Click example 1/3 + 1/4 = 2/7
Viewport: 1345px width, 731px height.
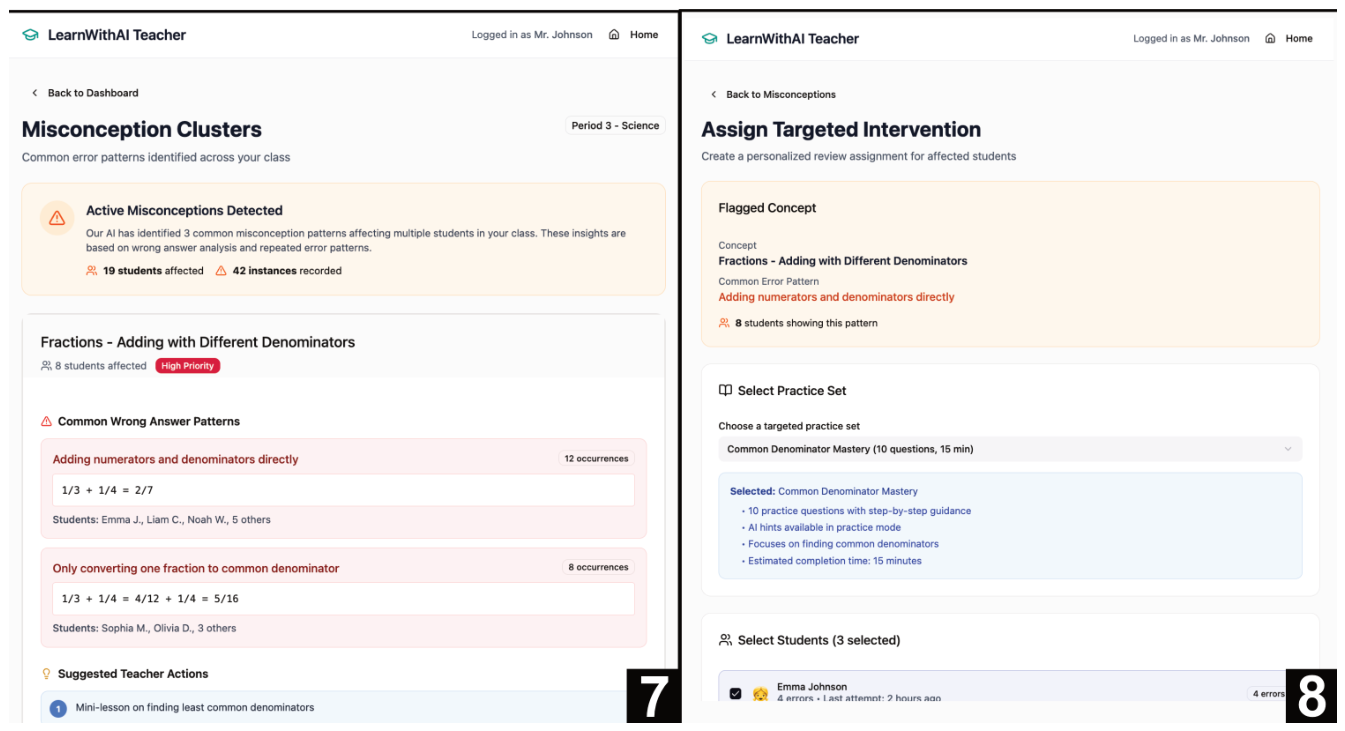tap(107, 490)
